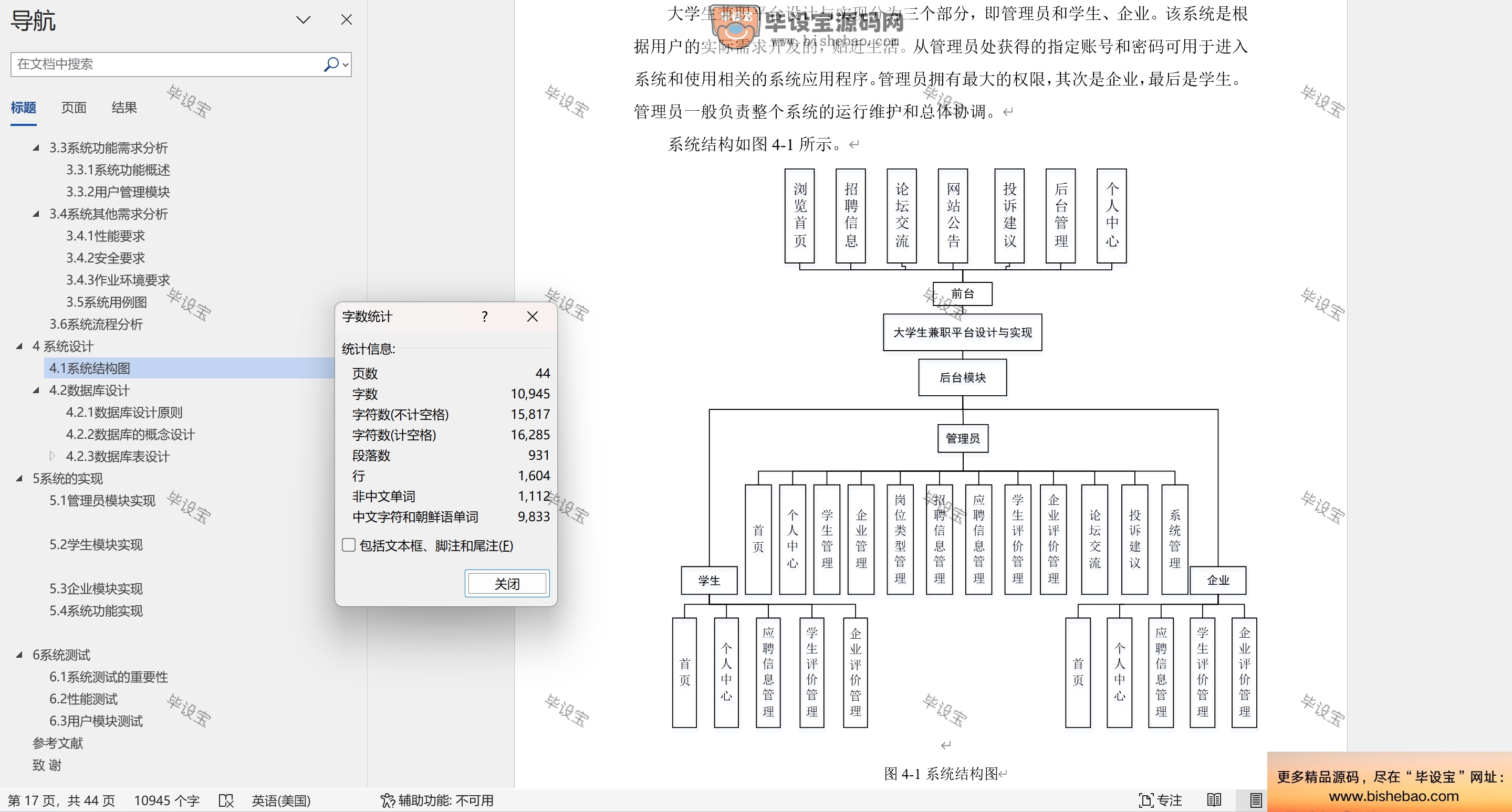This screenshot has height=812, width=1512.
Task: Close the 字数统计 dialog with X
Action: click(x=533, y=317)
